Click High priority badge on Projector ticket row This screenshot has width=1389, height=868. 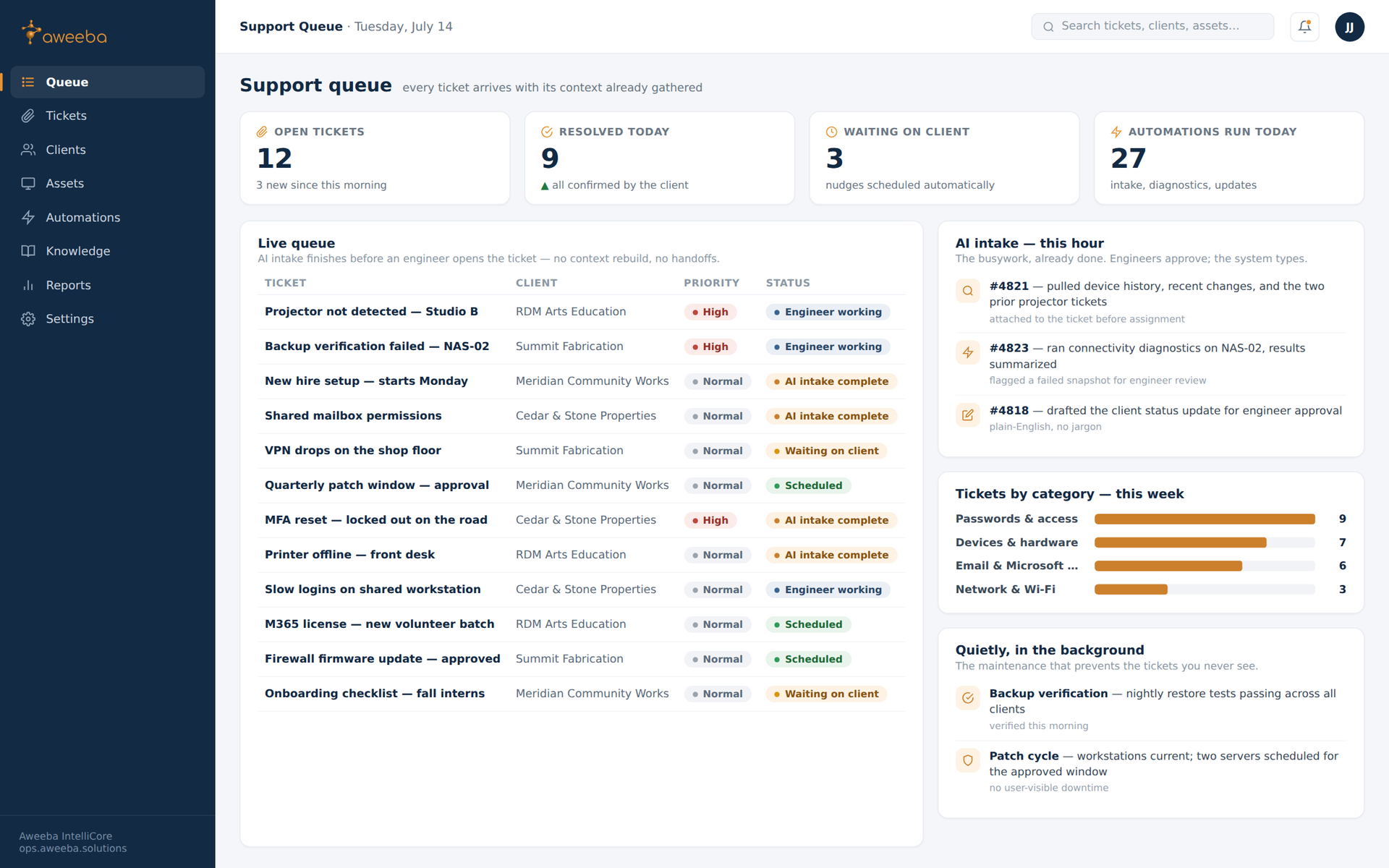point(710,312)
